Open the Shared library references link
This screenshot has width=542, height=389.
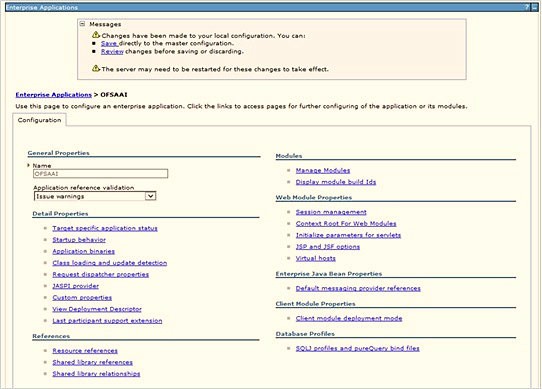[x=93, y=362]
